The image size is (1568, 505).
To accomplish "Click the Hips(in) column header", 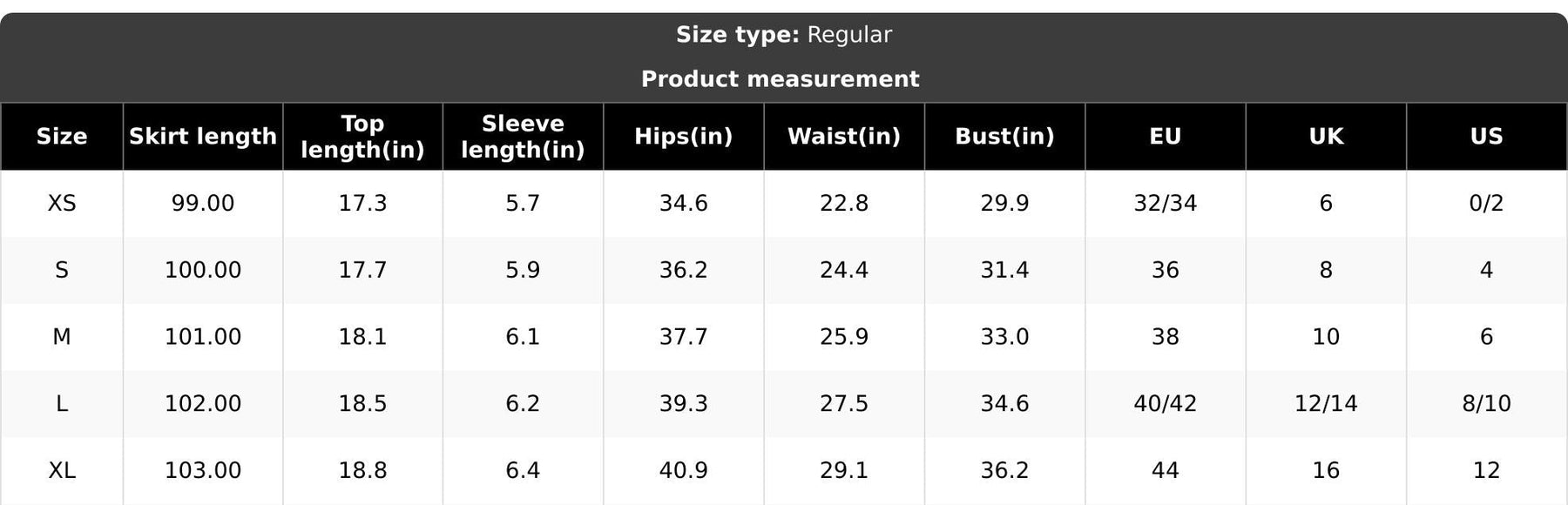I will point(684,137).
